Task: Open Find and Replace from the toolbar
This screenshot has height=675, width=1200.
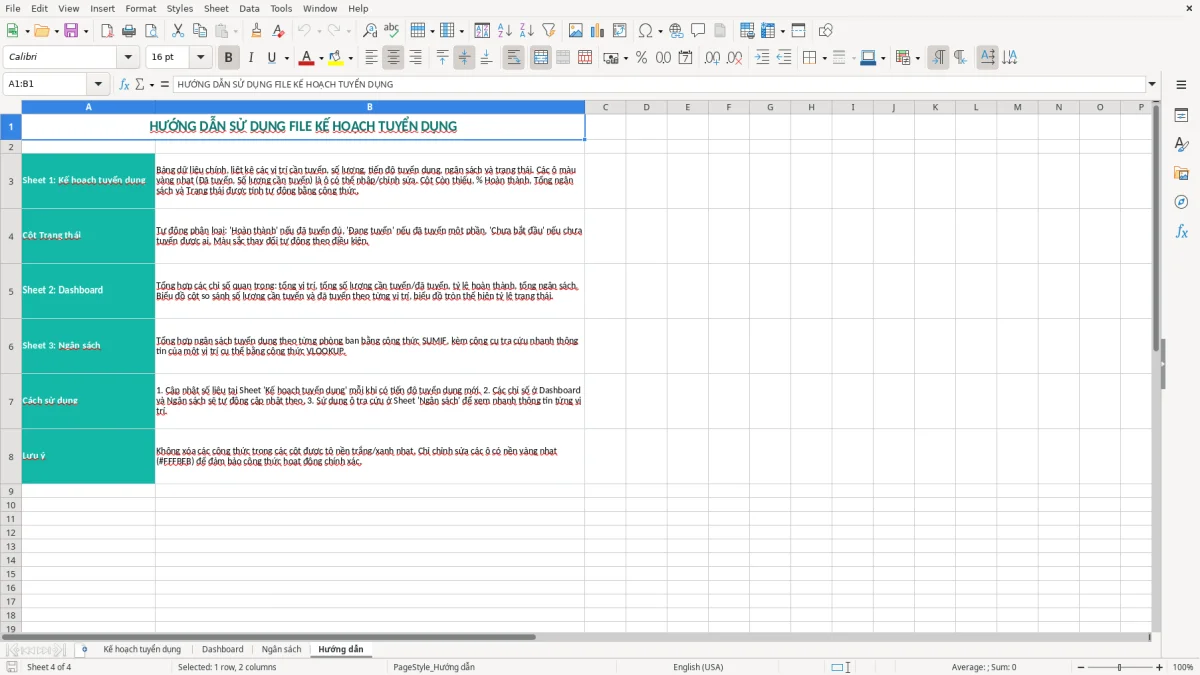Action: [x=370, y=31]
